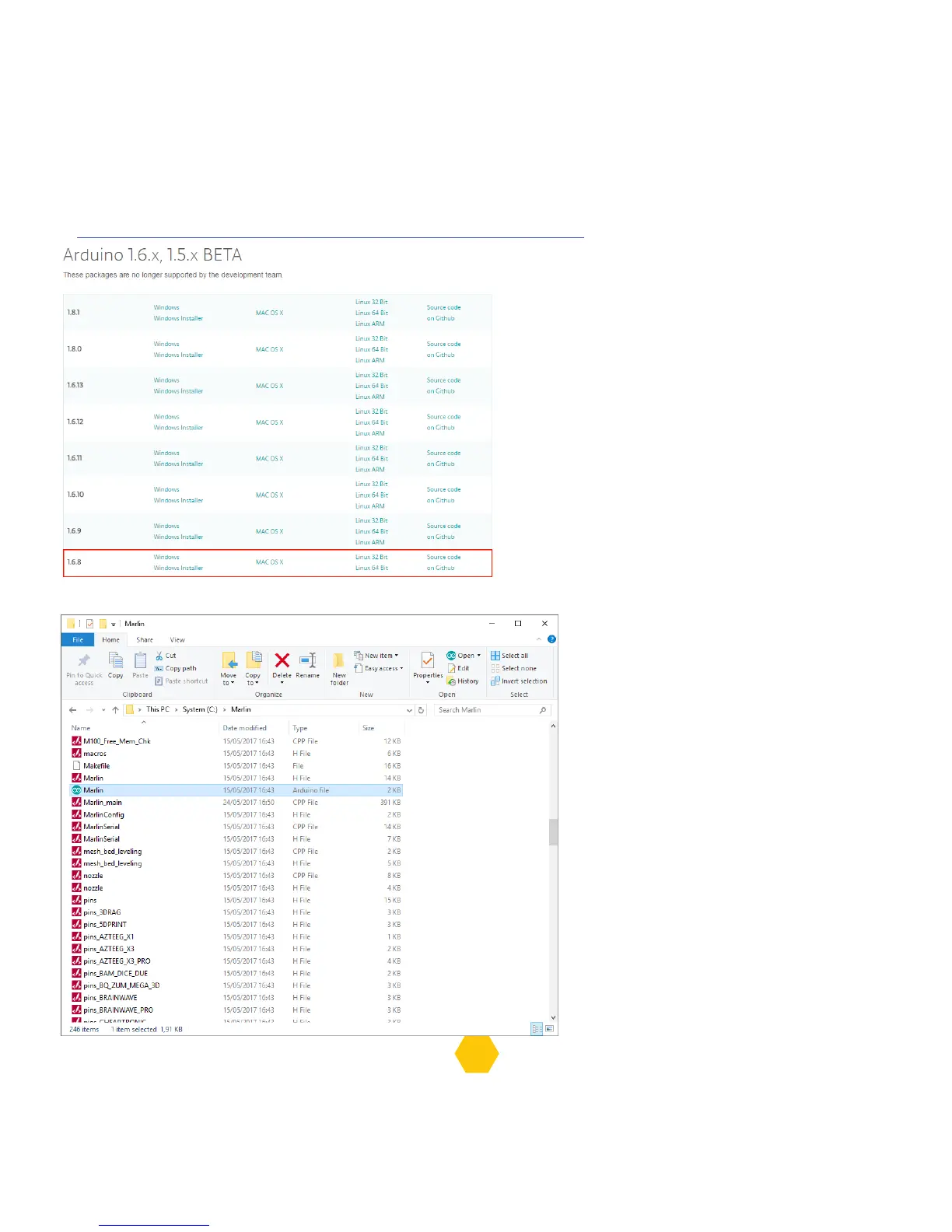
Task: Click the Rename icon in Organize group
Action: 308,660
